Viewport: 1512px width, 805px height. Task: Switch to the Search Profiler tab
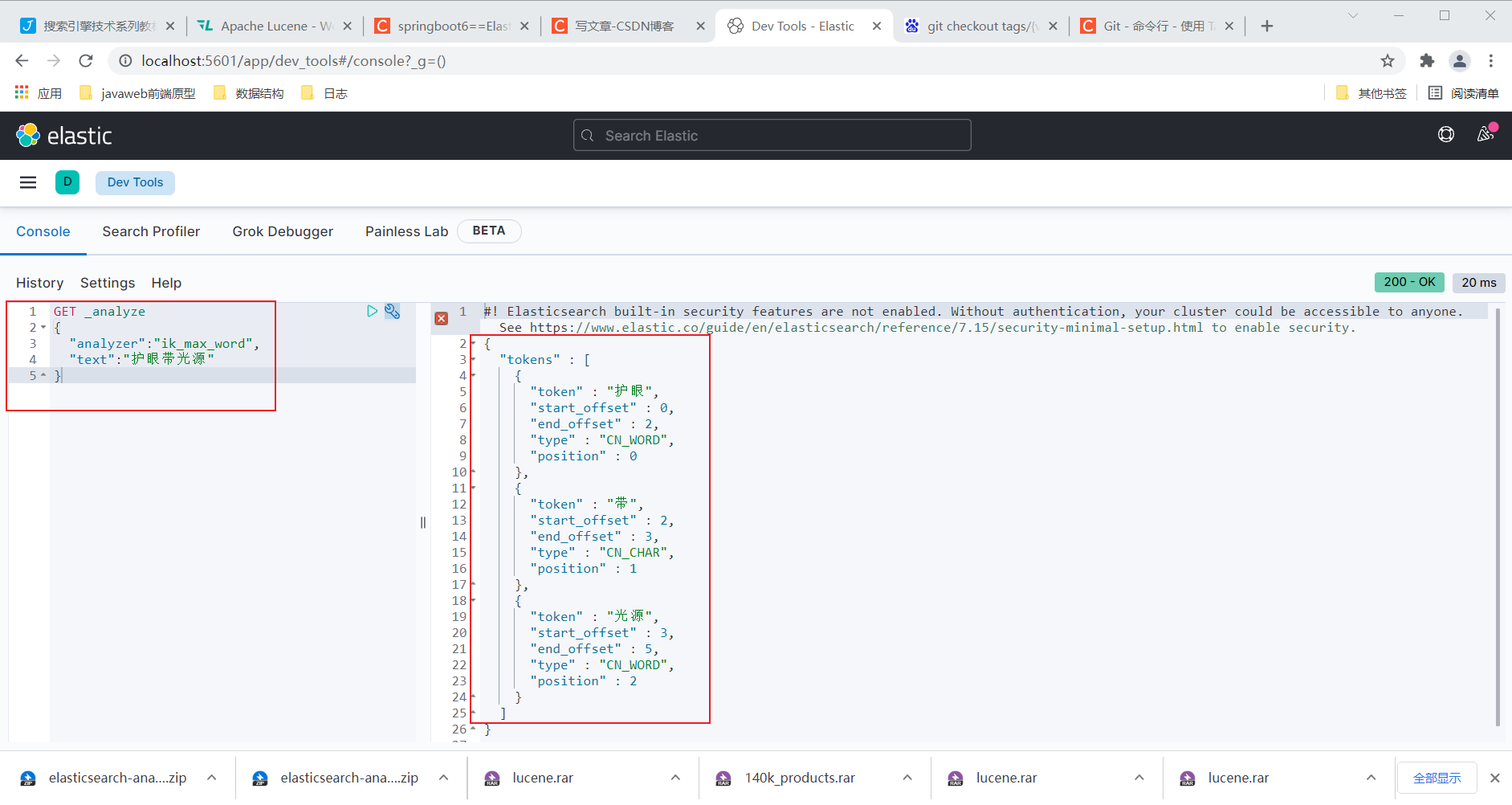coord(151,231)
